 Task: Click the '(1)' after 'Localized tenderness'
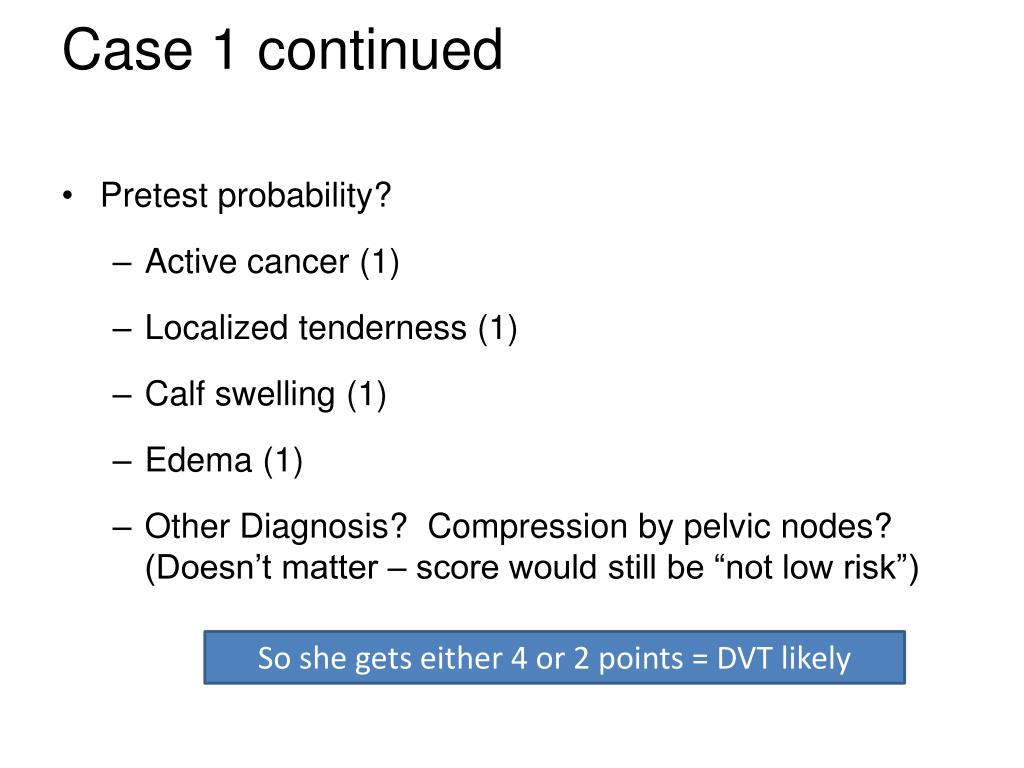(x=498, y=328)
